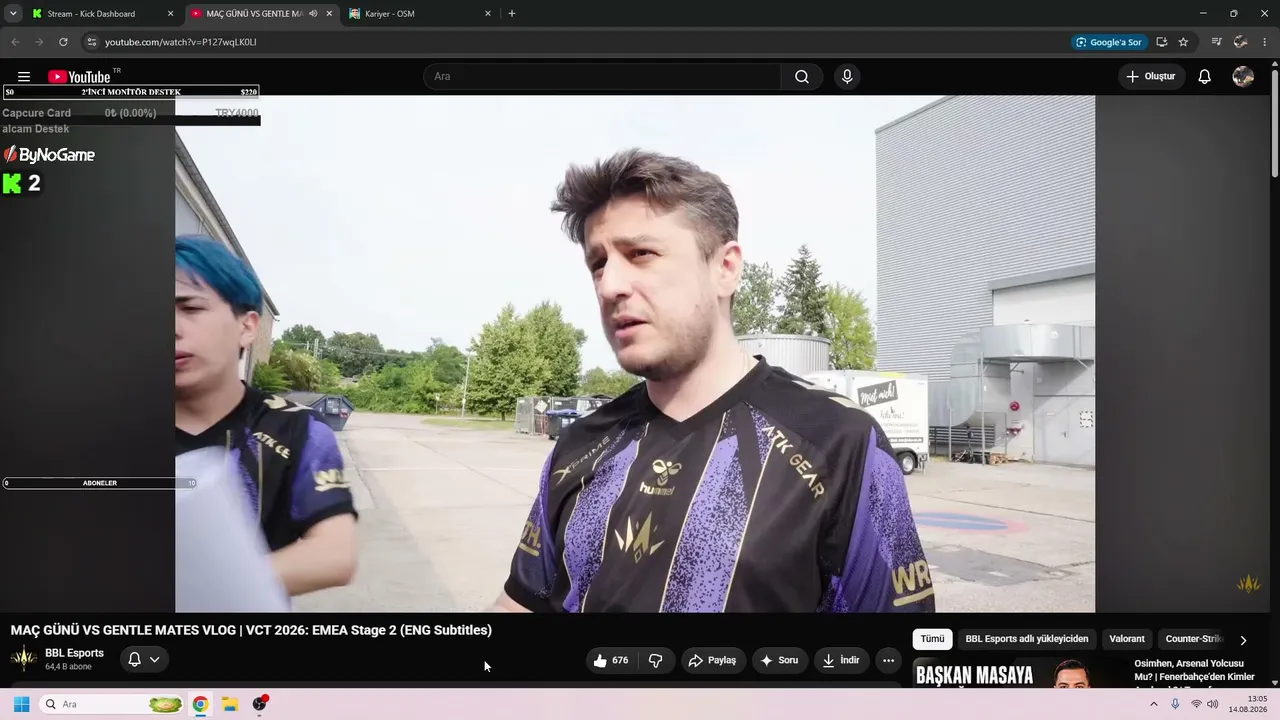Reload the page in Chrome

coord(63,42)
